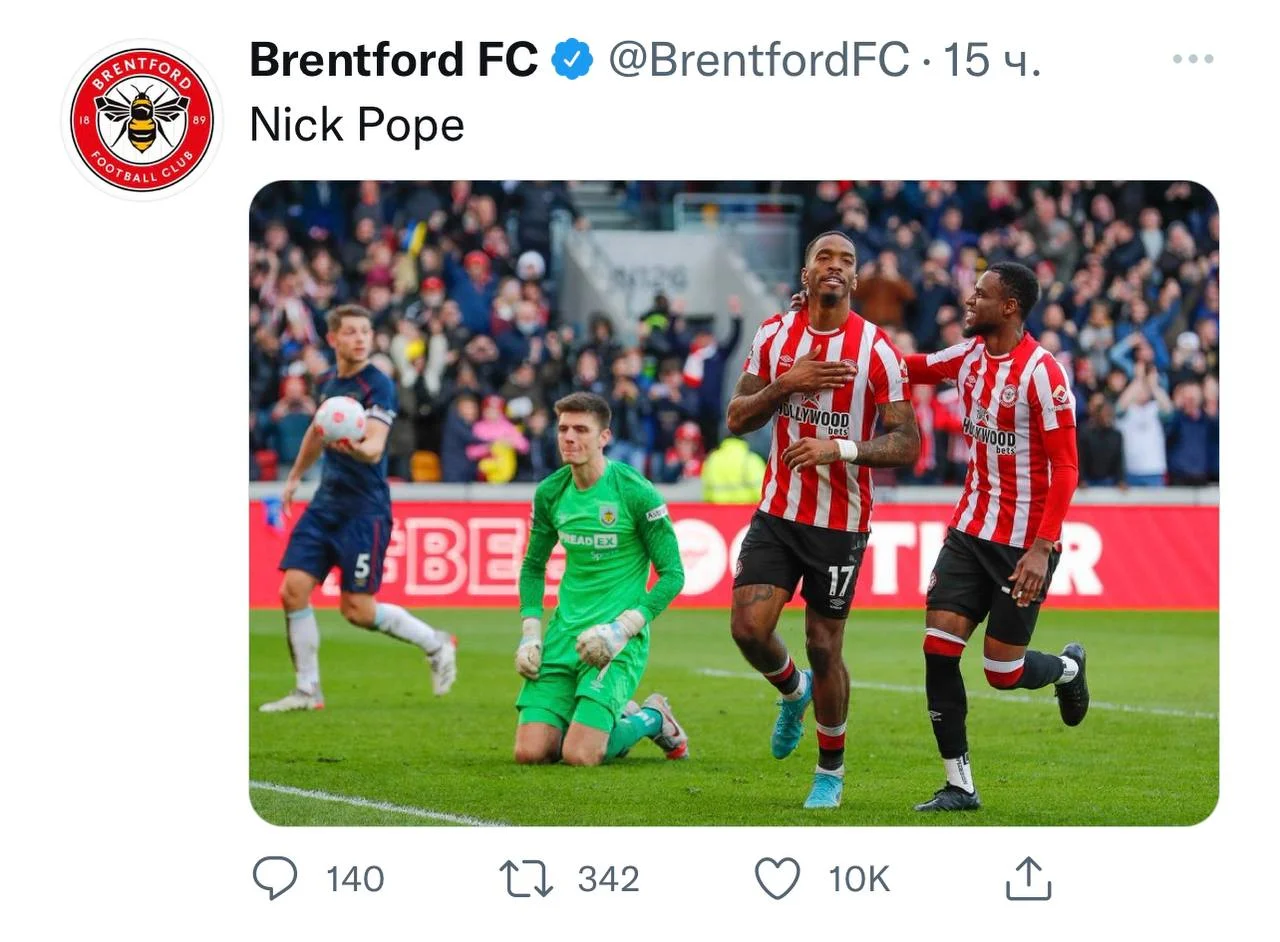Click the 15 ч. timestamp
The height and width of the screenshot is (942, 1280).
click(992, 60)
